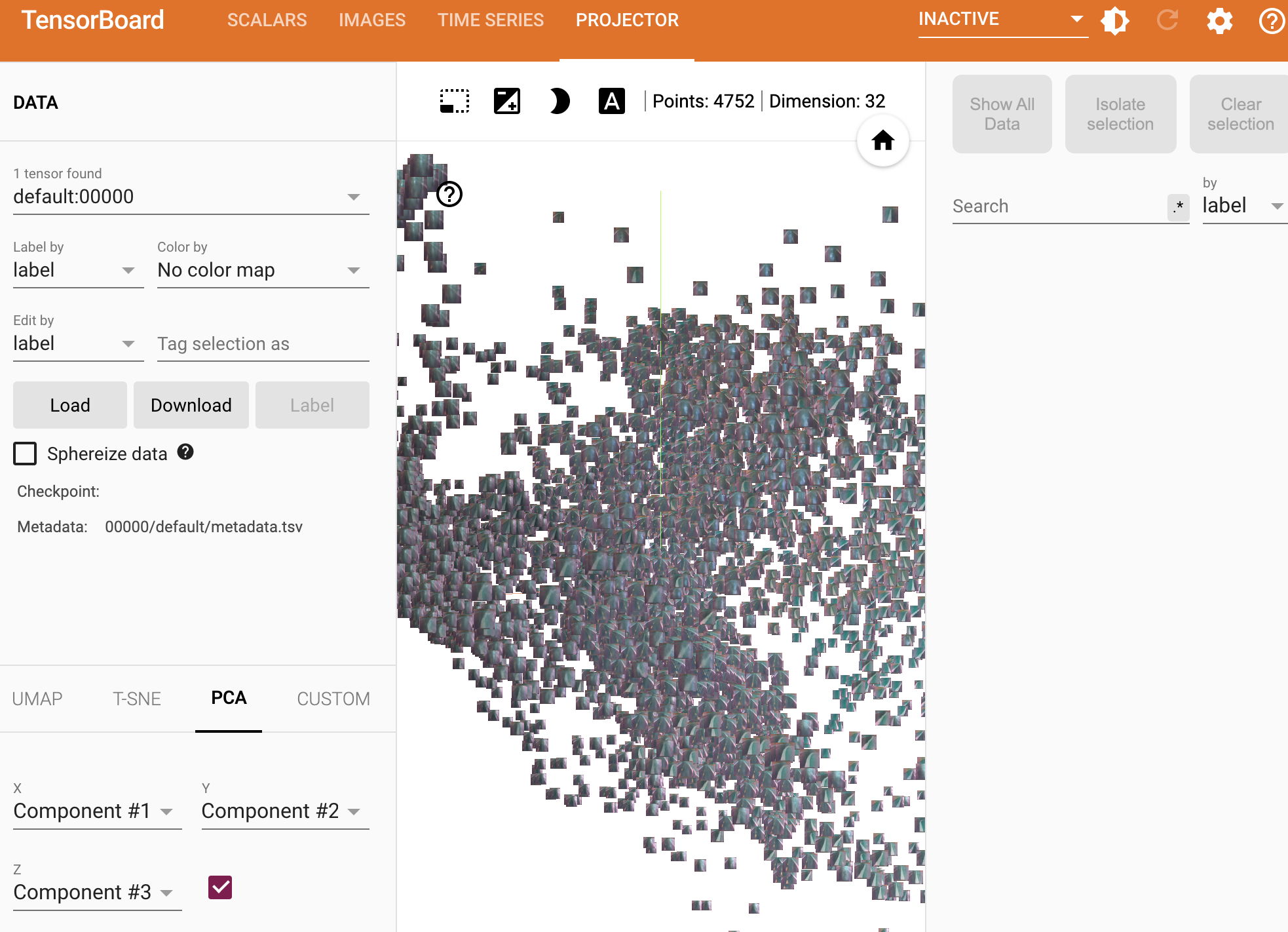Viewport: 1288px width, 932px height.
Task: Toggle regex search mode button
Action: (x=1178, y=207)
